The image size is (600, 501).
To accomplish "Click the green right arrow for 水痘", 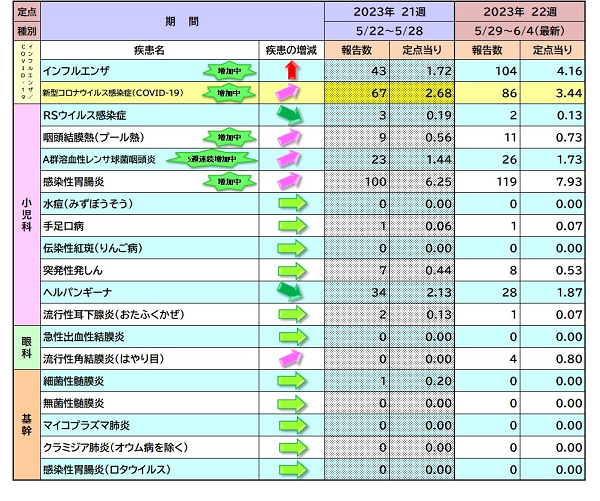I will point(291,203).
